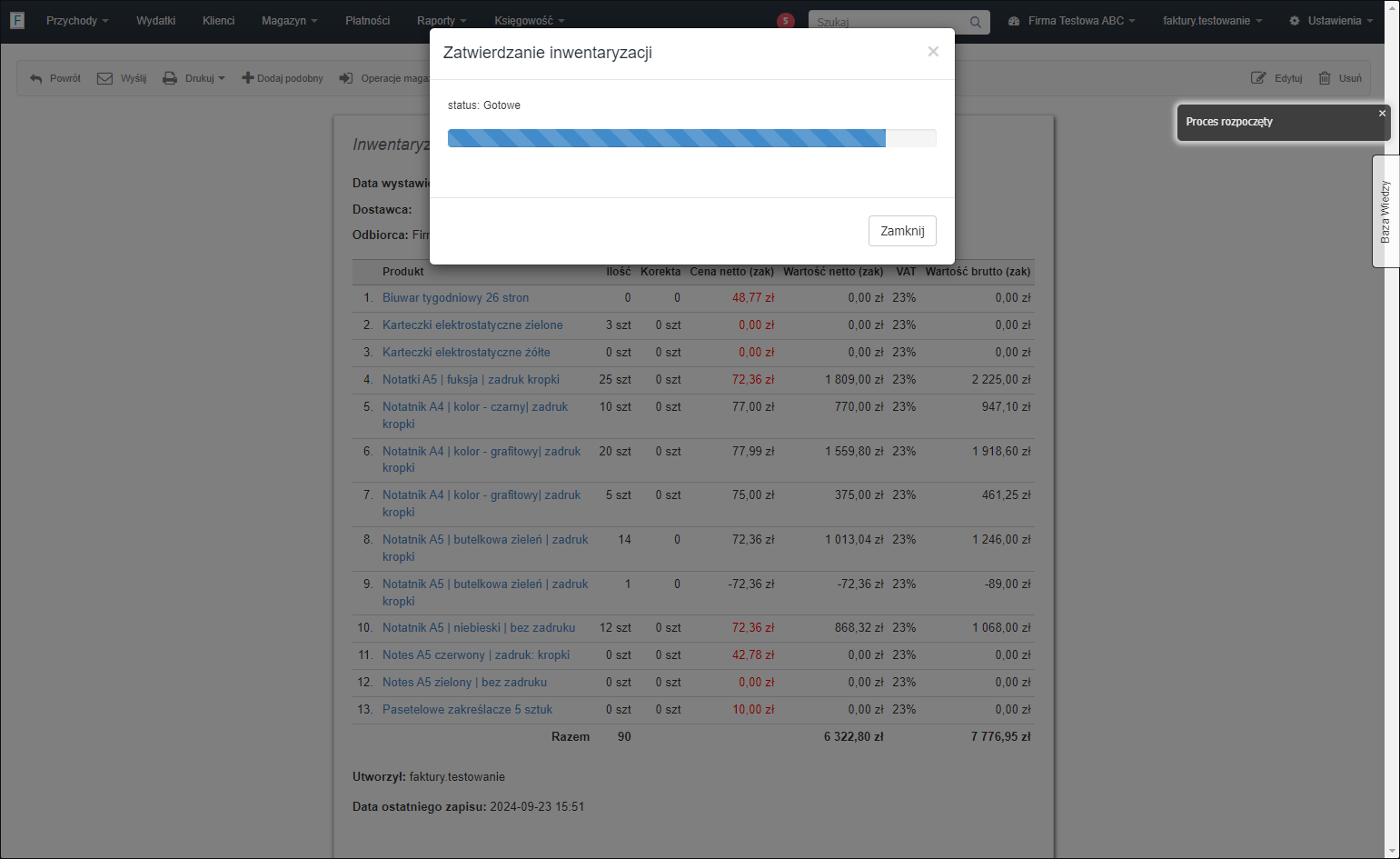The height and width of the screenshot is (859, 1400).
Task: Click the search magnifier icon
Action: coord(975,22)
